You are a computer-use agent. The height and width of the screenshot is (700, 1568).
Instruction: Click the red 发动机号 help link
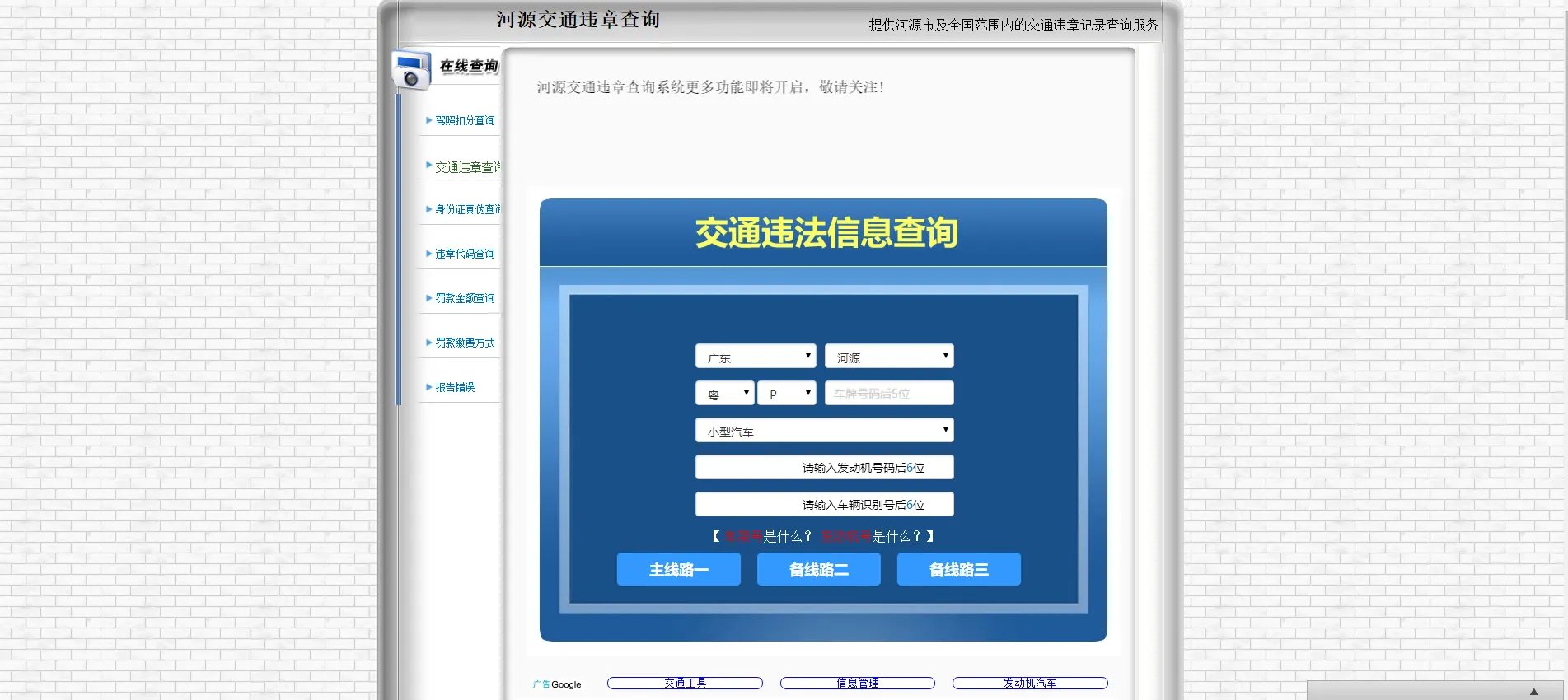(x=846, y=536)
